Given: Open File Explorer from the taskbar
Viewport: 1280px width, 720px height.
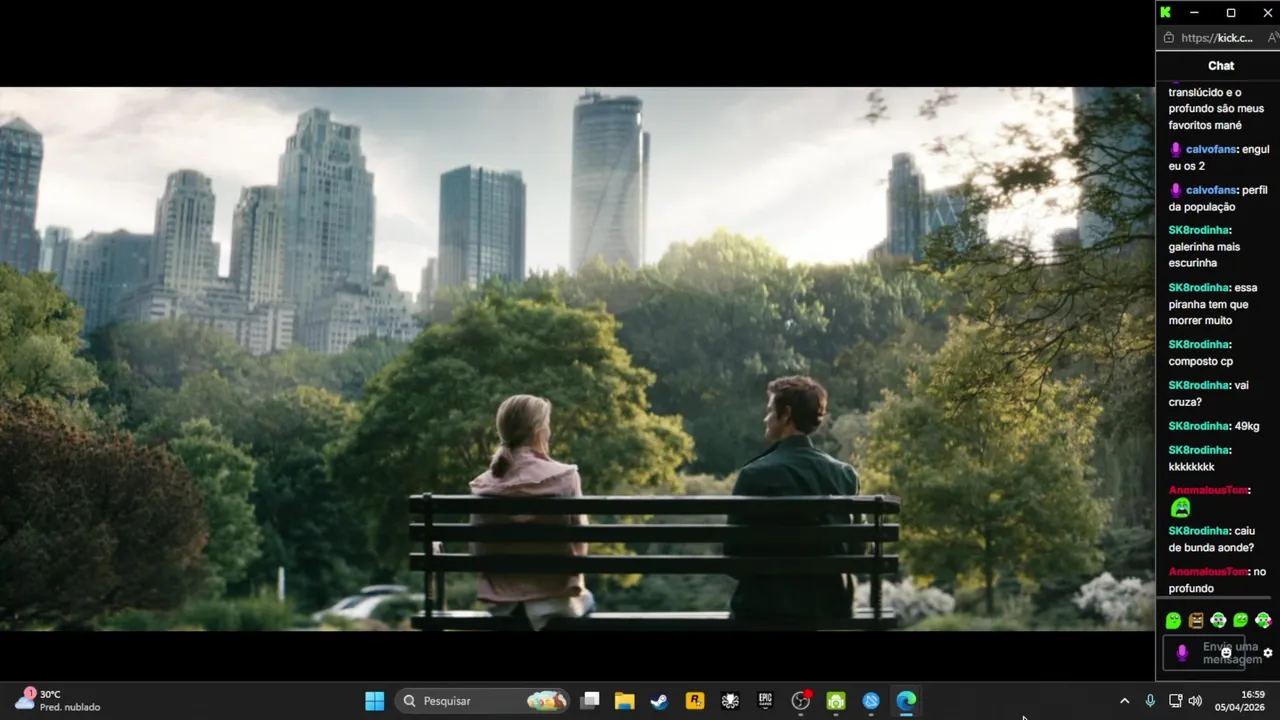Looking at the screenshot, I should click(624, 701).
